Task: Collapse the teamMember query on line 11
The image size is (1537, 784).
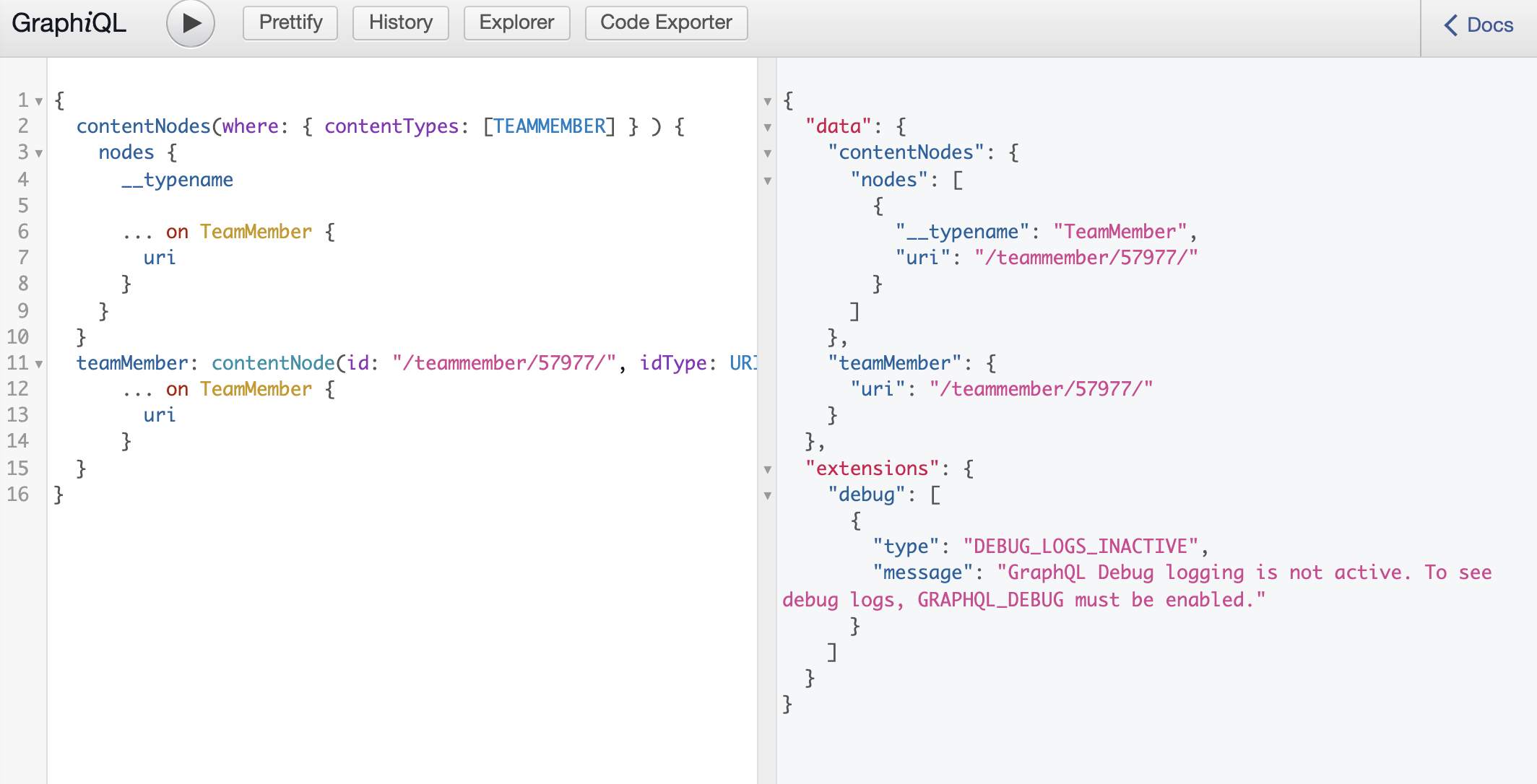Action: coord(39,365)
